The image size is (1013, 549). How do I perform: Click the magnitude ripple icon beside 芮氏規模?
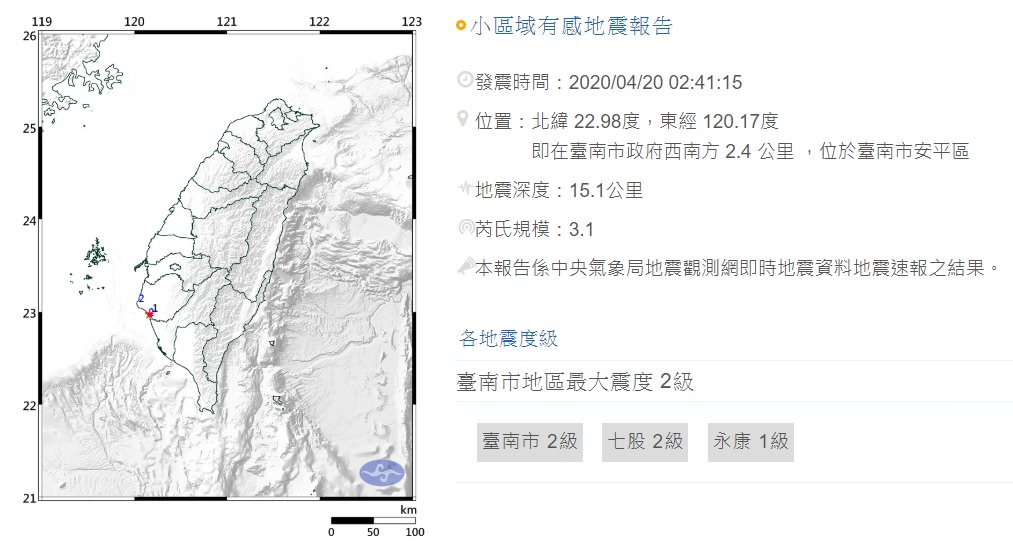click(465, 227)
